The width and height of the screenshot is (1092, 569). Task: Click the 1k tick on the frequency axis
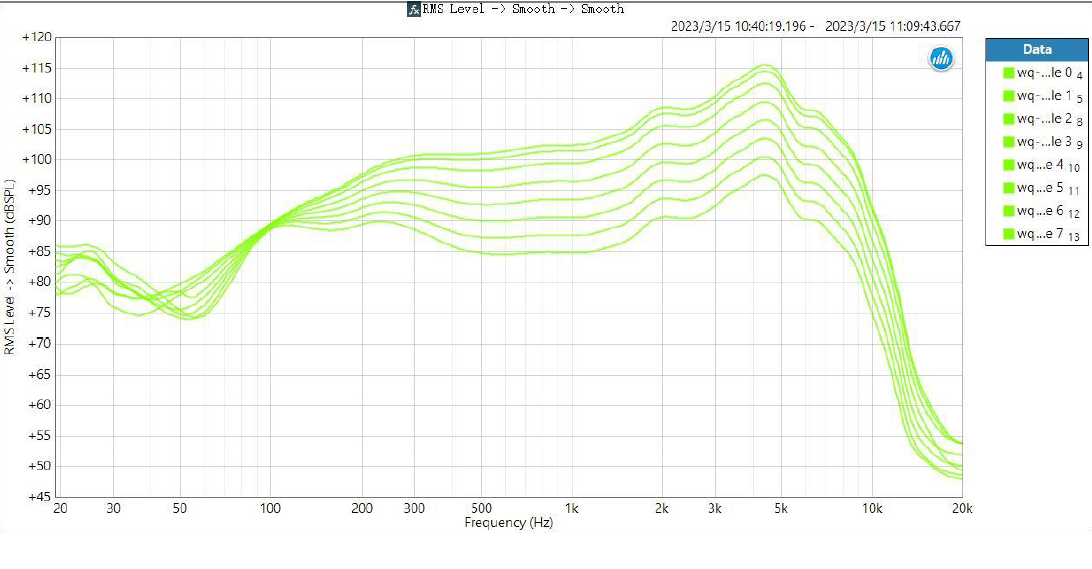572,508
